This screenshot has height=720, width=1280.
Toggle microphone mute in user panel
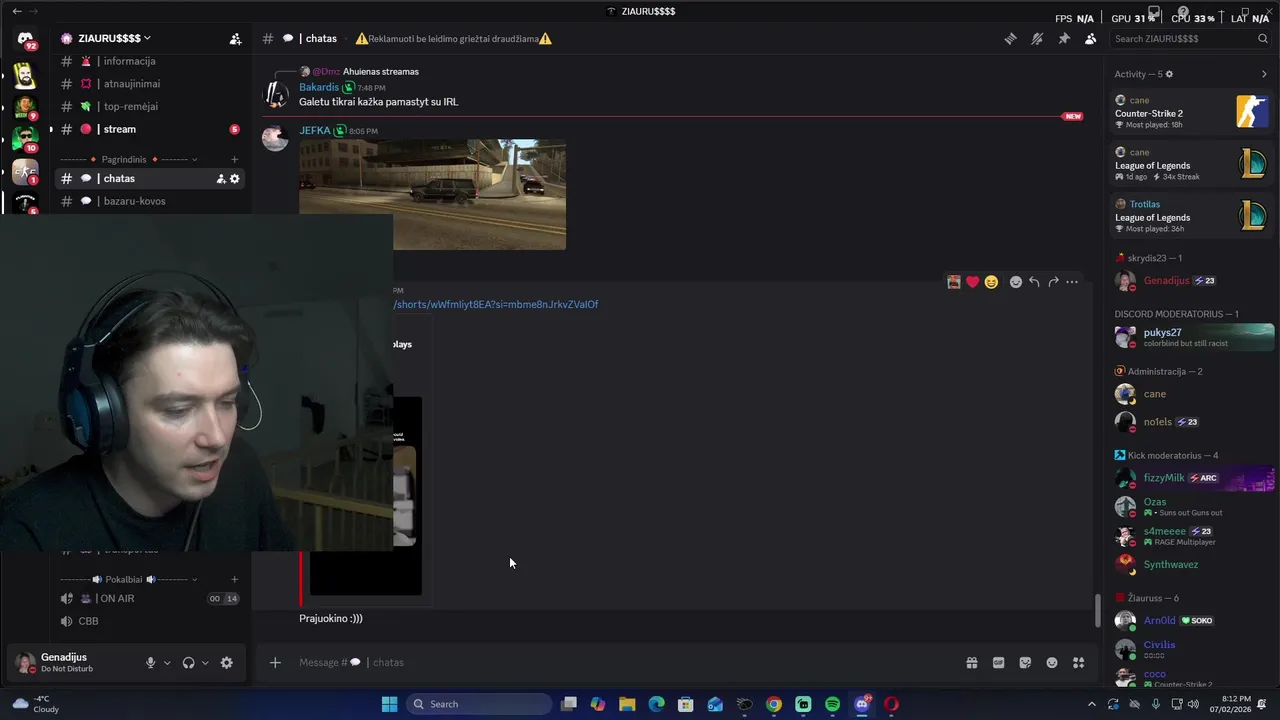[x=151, y=663]
